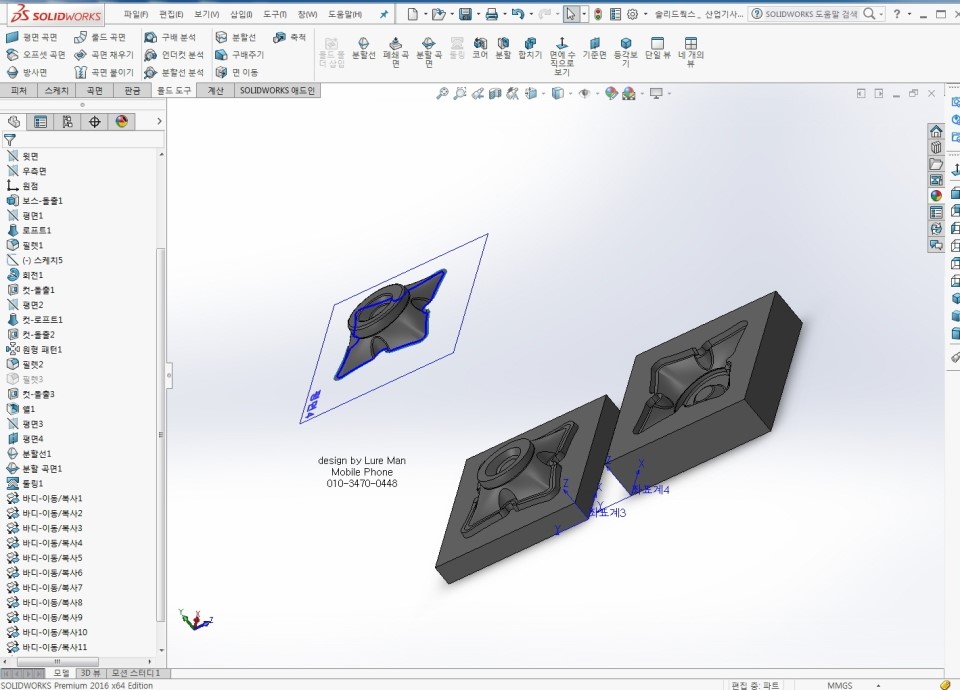Switch to the SOLIDWORKS 애드인 tab

(x=277, y=91)
